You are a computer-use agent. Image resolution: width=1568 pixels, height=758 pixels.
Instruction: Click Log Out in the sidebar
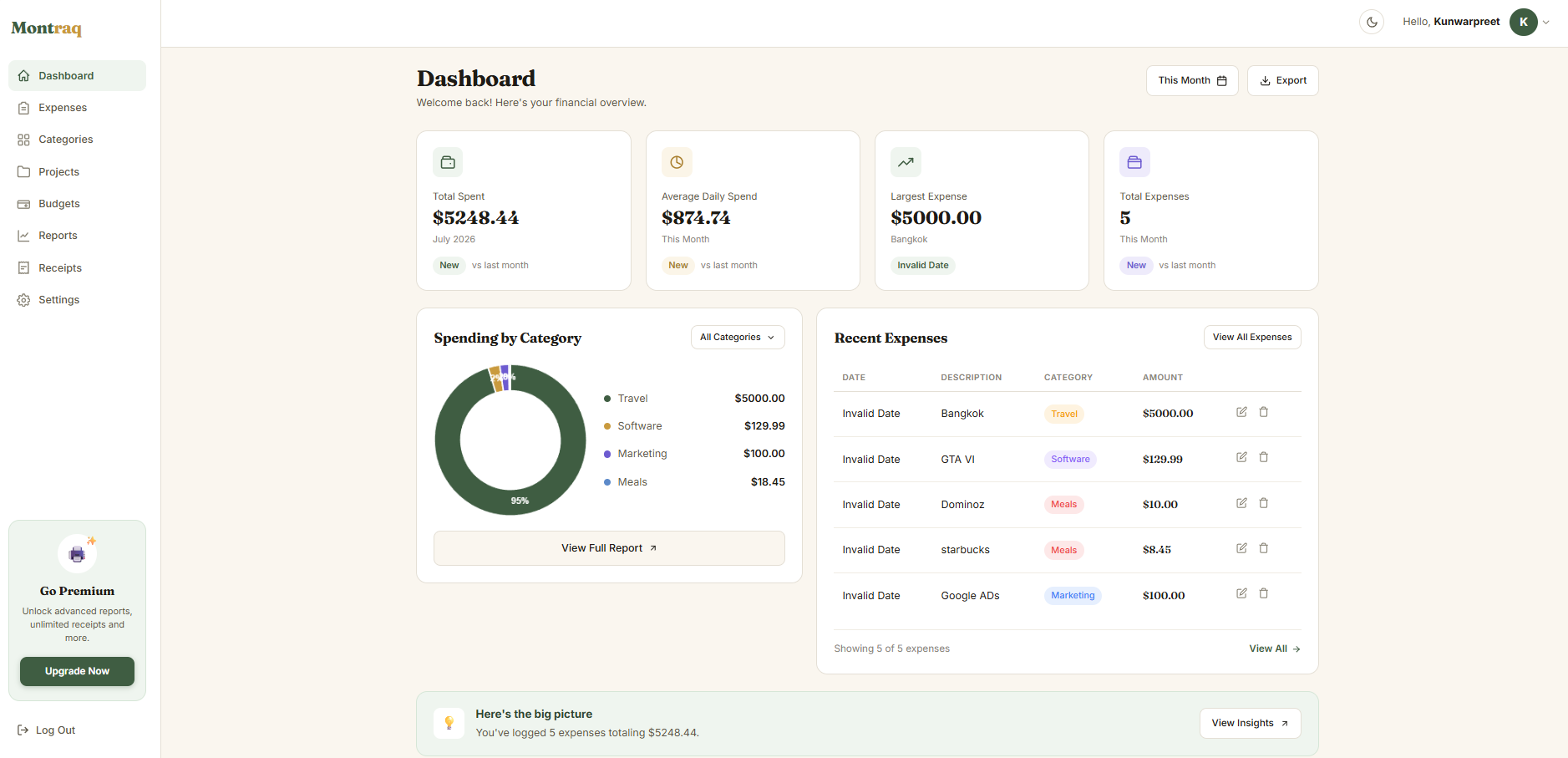point(47,730)
